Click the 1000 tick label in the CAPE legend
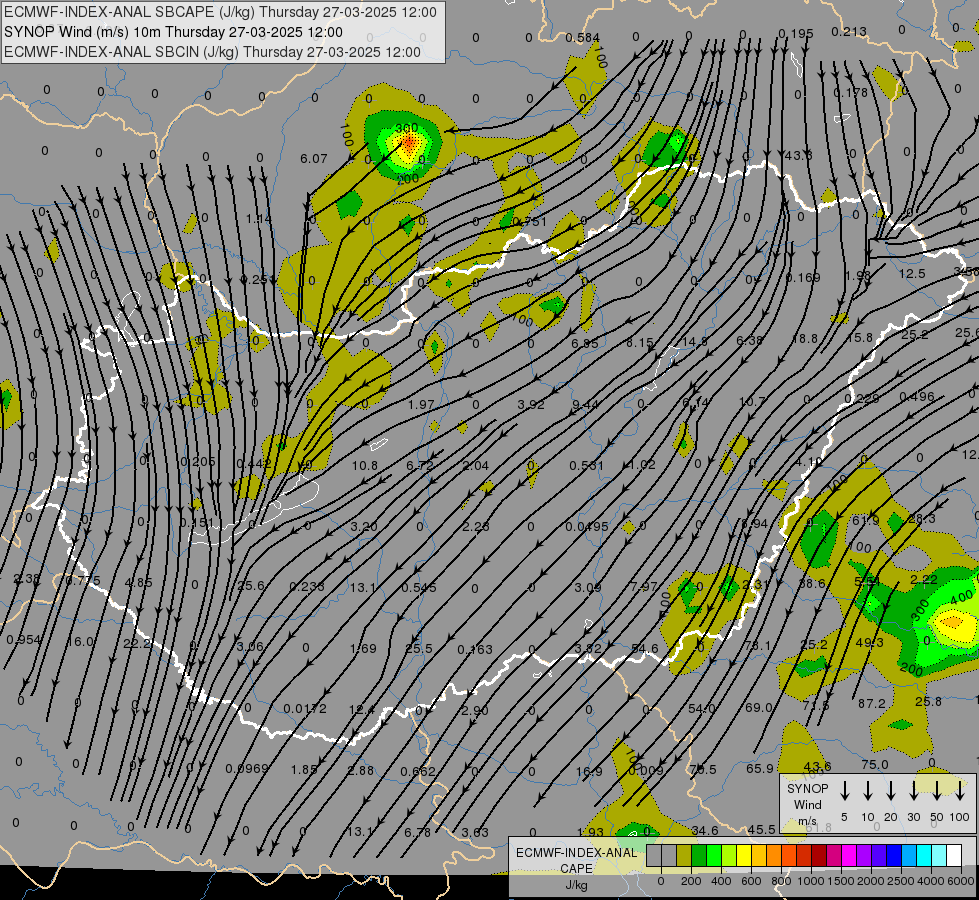This screenshot has width=979, height=900. point(810,881)
